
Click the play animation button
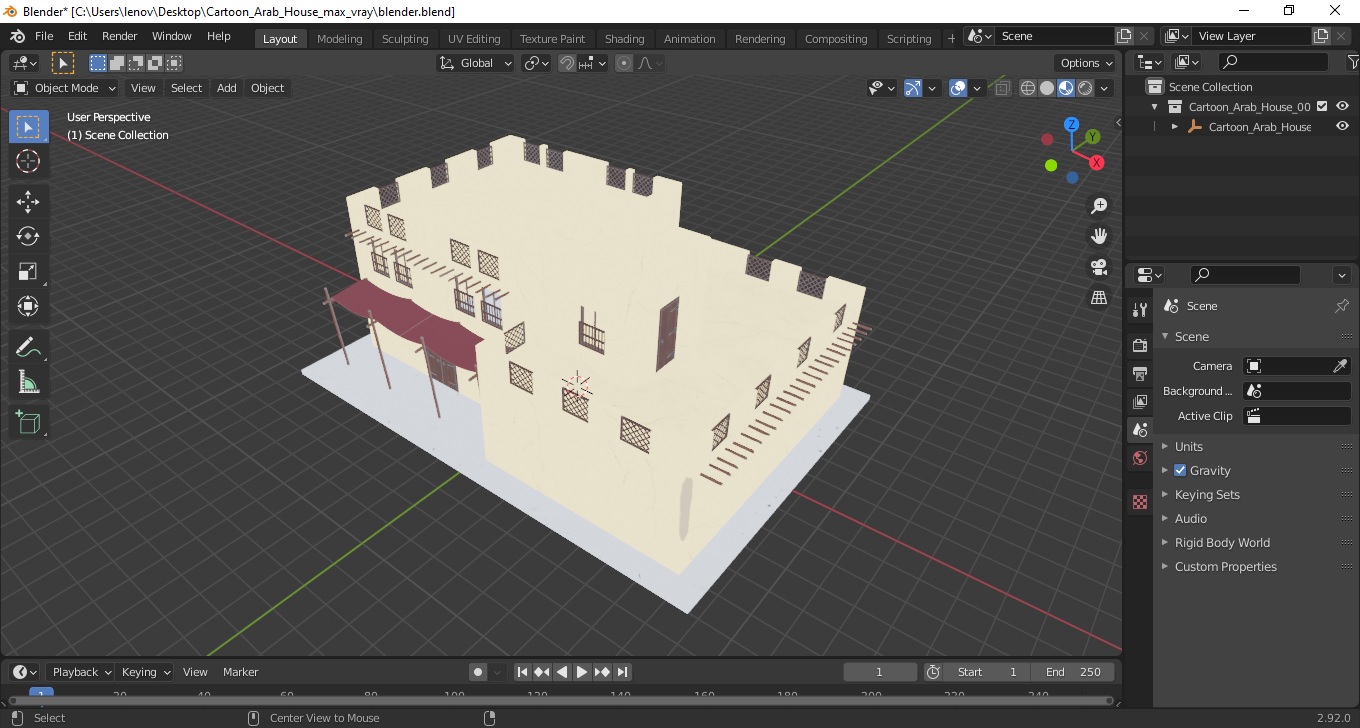click(x=582, y=672)
